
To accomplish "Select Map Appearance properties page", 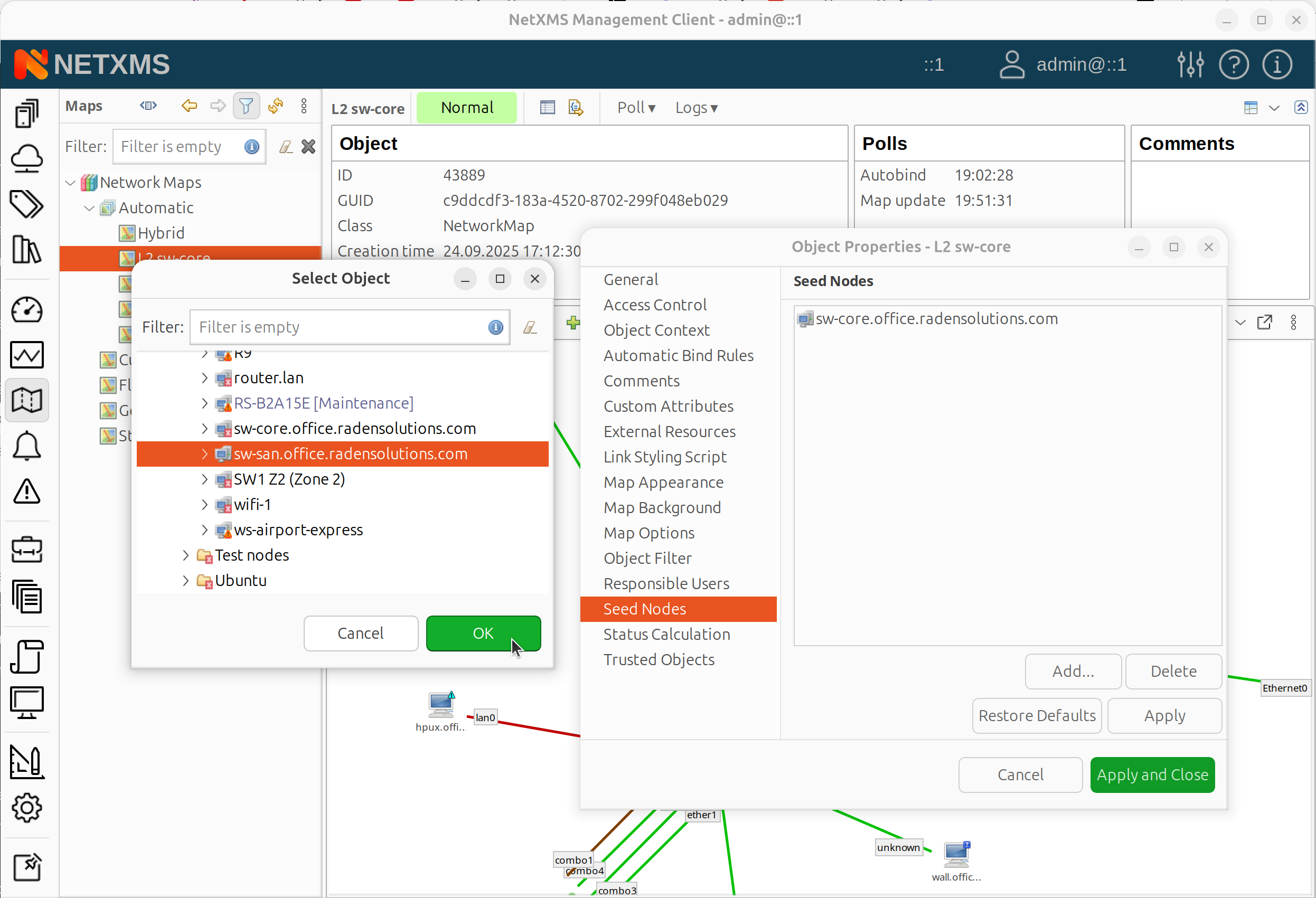I will 663,482.
